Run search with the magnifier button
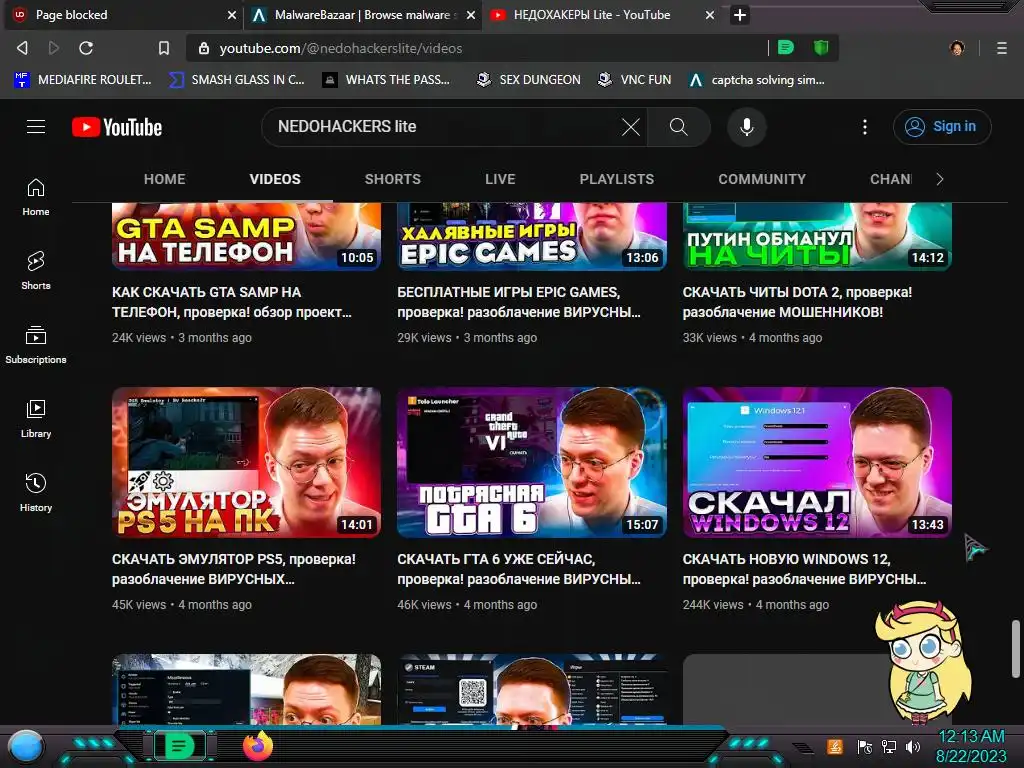Screen dimensions: 1024x768 click(679, 127)
